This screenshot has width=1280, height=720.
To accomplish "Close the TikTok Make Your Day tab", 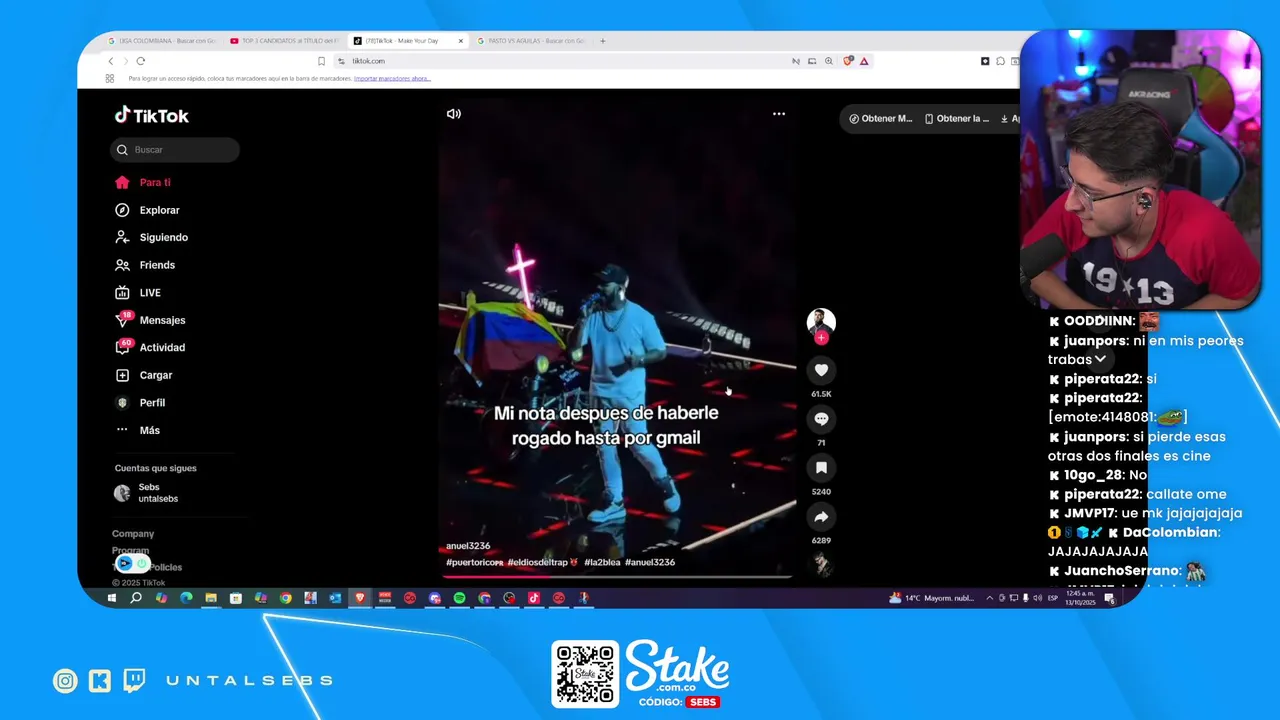I will (461, 41).
